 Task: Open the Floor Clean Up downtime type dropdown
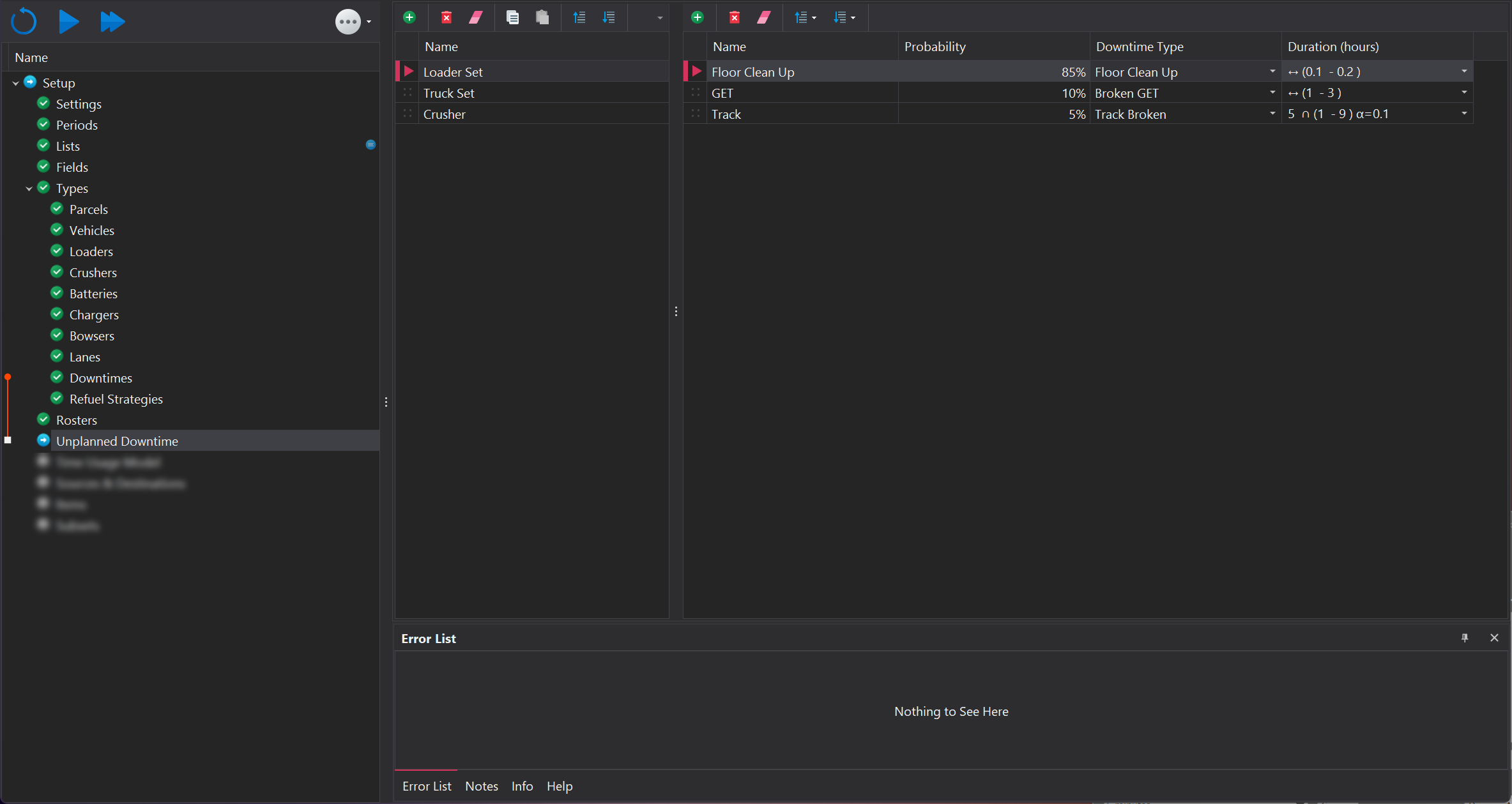[1272, 72]
